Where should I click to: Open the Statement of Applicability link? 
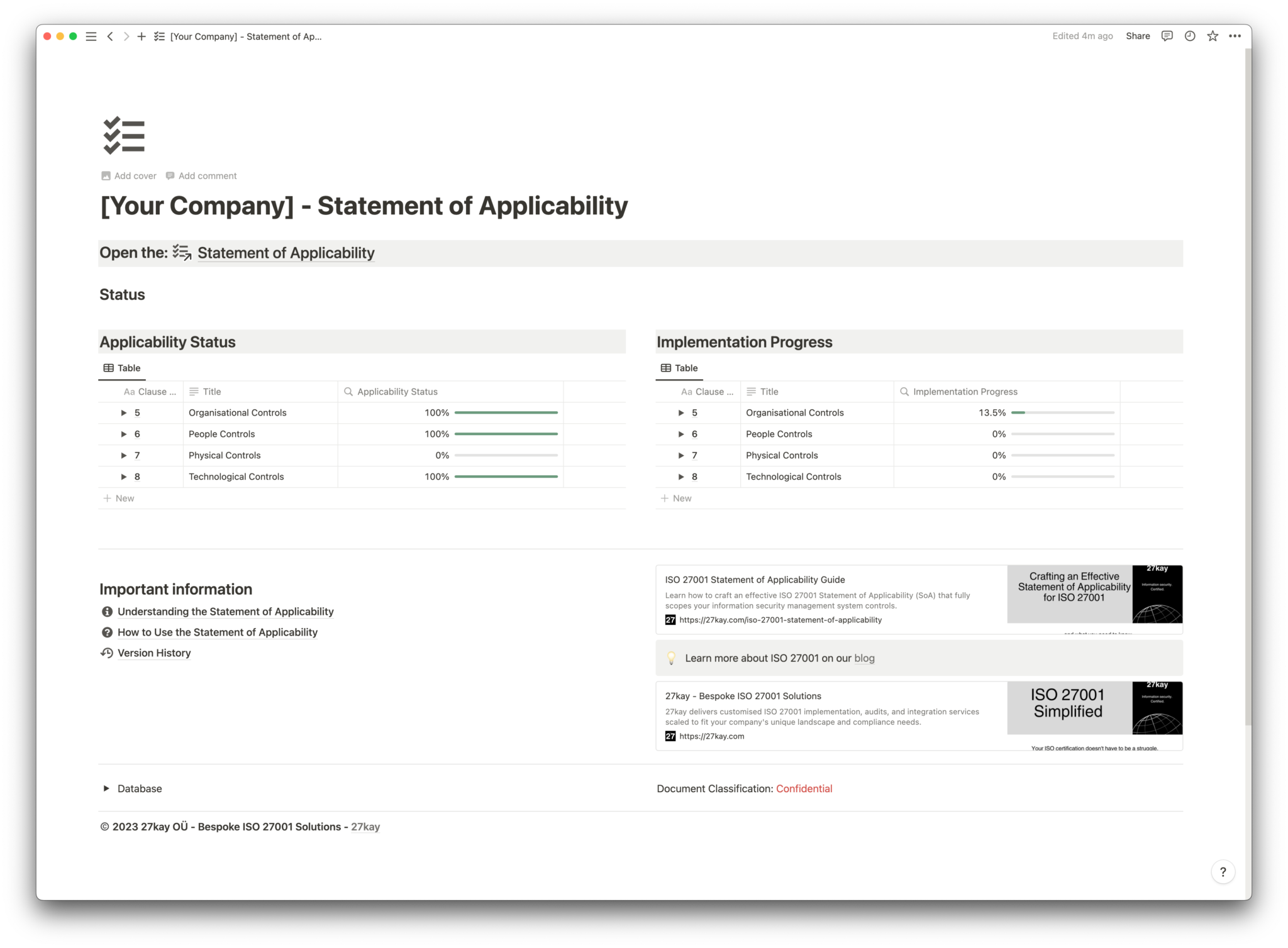click(286, 253)
